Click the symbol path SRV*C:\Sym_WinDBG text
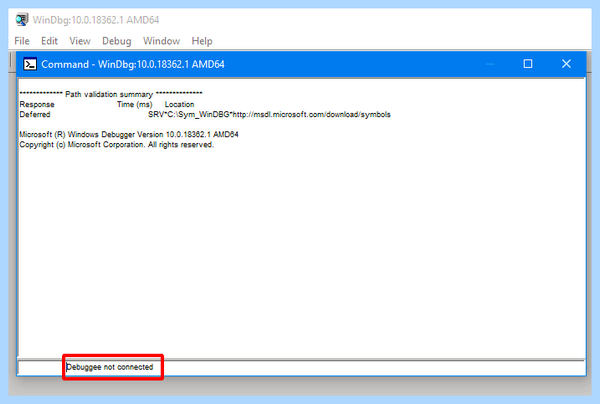 click(269, 114)
